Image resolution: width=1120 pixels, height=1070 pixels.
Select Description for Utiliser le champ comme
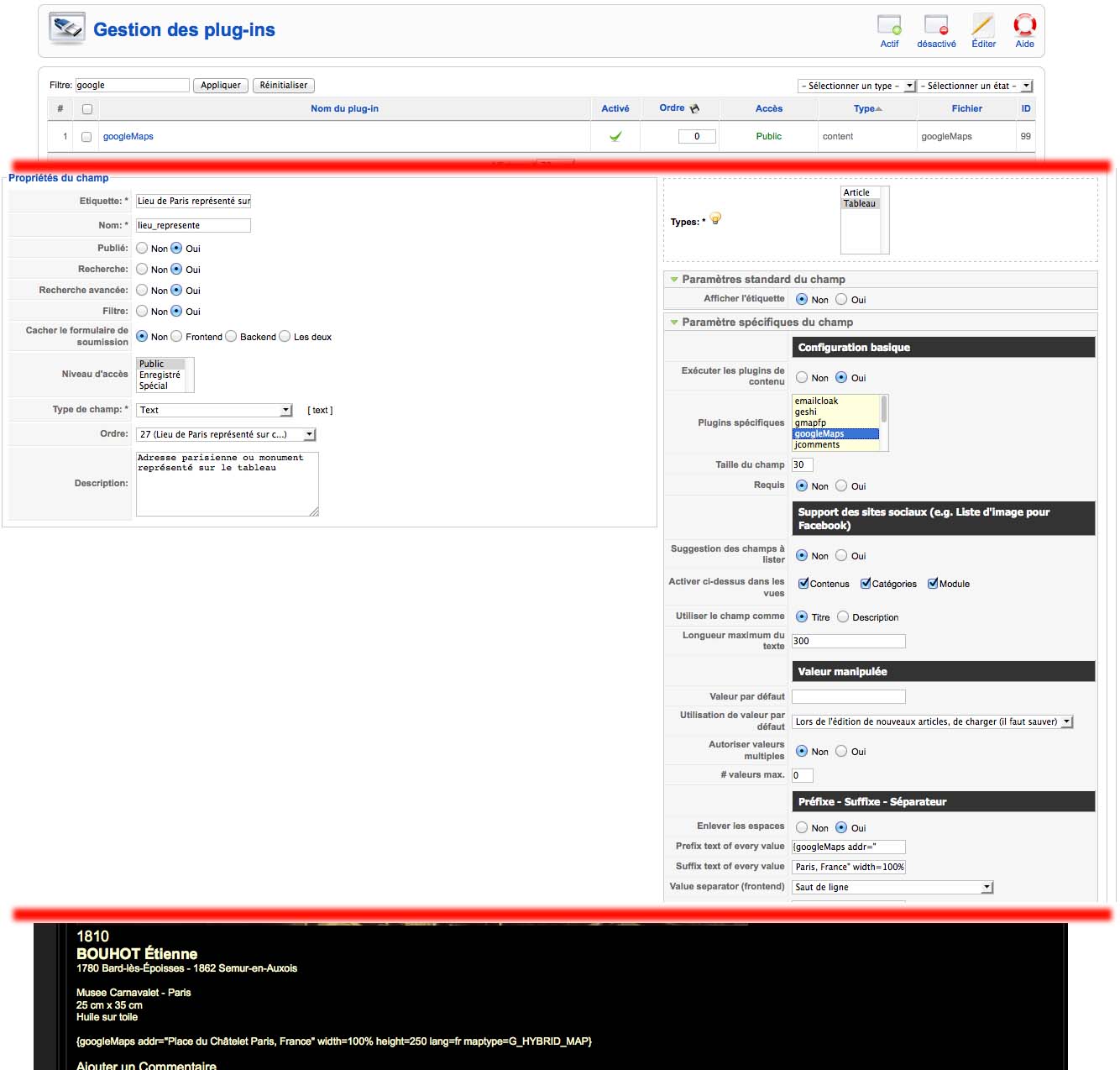(x=843, y=617)
